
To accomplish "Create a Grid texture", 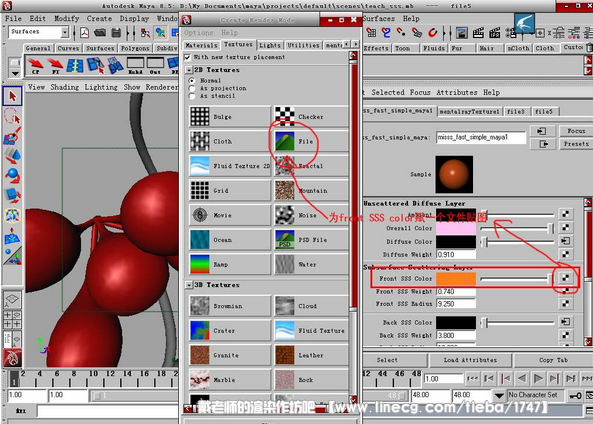I will click(230, 191).
